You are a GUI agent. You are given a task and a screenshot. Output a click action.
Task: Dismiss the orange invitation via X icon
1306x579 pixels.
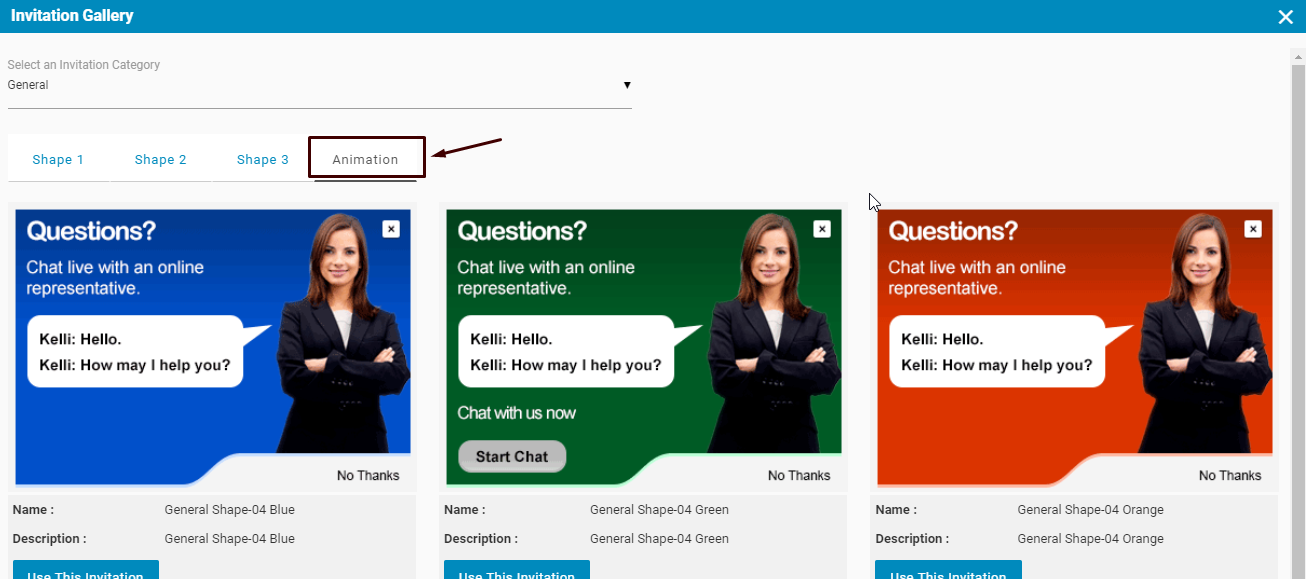coord(1253,229)
